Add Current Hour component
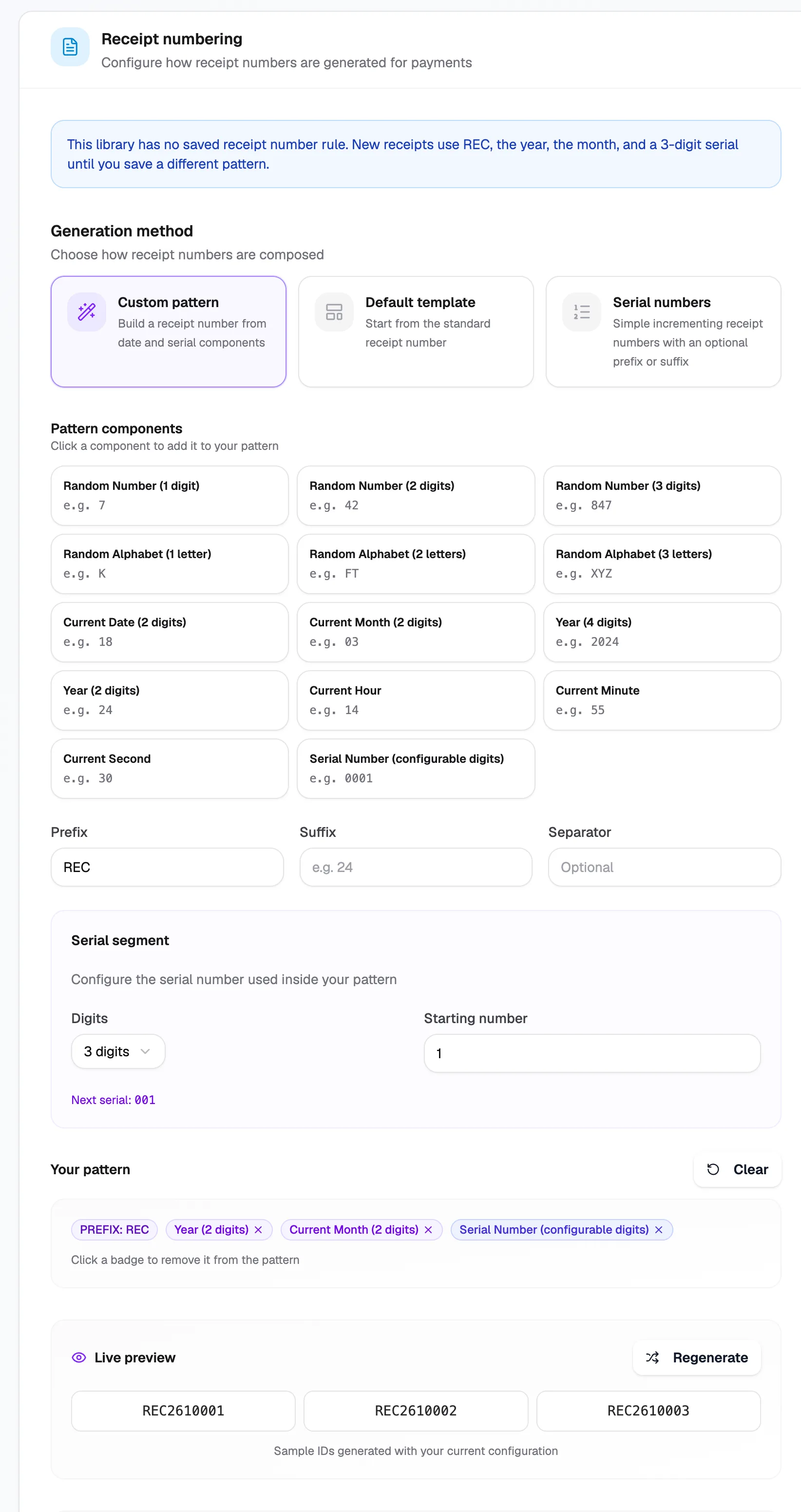801x1512 pixels. pyautogui.click(x=416, y=700)
